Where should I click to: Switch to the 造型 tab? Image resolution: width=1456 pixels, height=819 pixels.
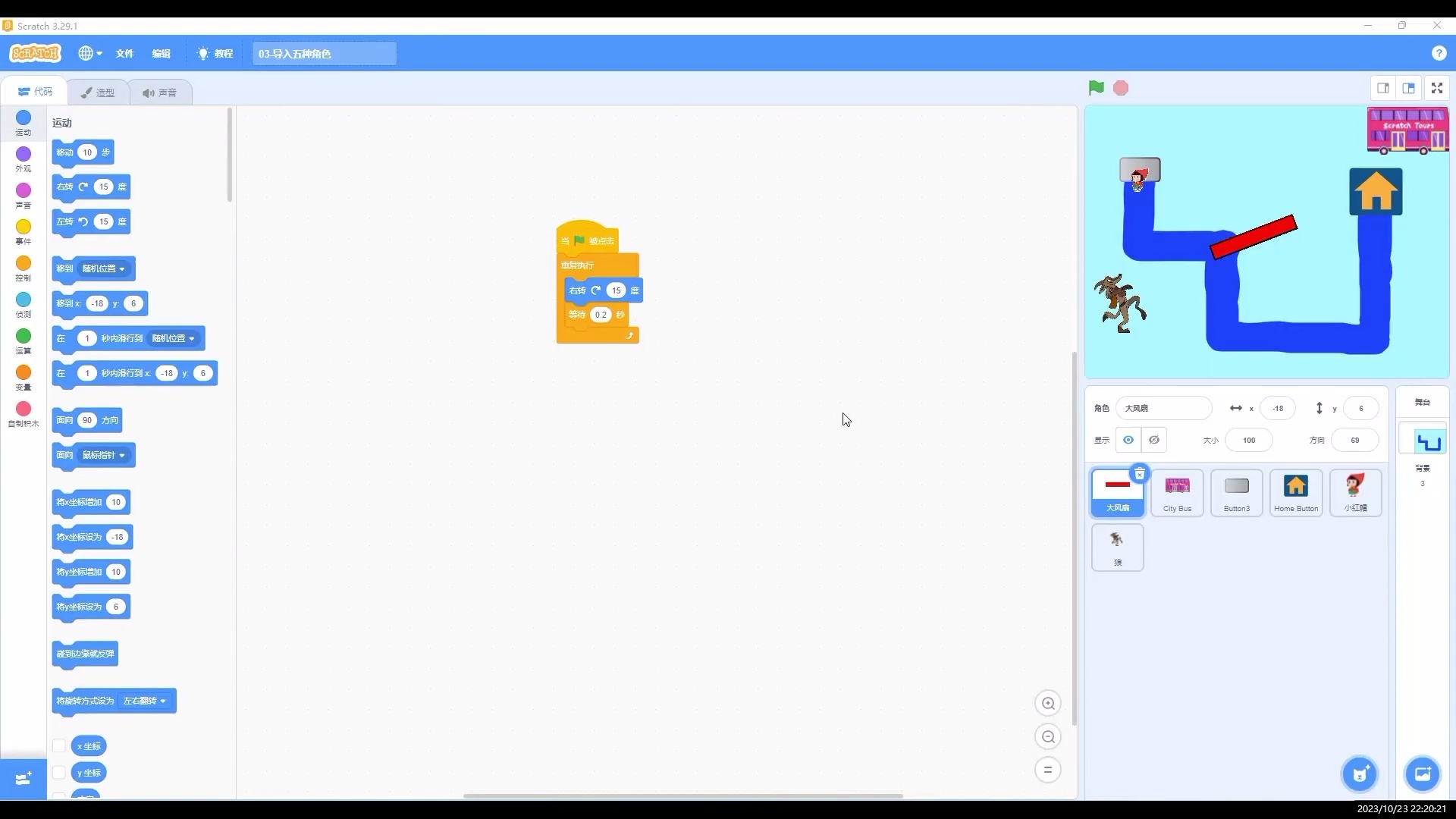click(x=98, y=93)
